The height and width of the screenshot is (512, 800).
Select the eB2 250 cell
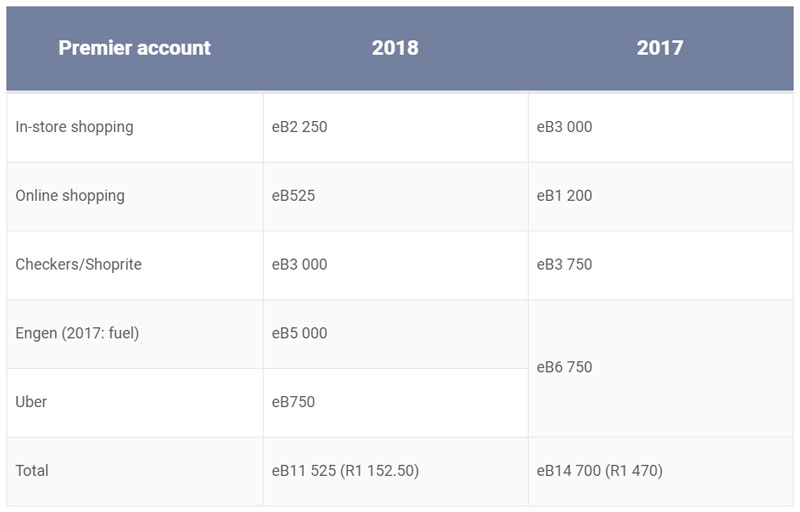[300, 127]
